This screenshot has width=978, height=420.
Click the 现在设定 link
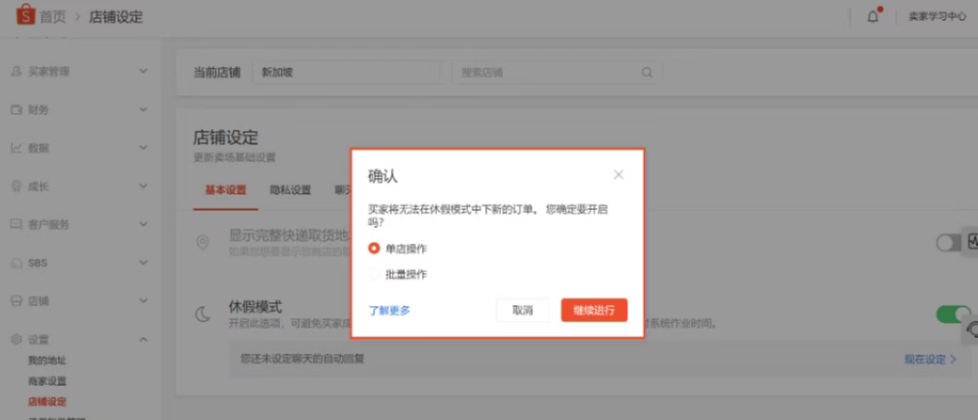point(930,359)
